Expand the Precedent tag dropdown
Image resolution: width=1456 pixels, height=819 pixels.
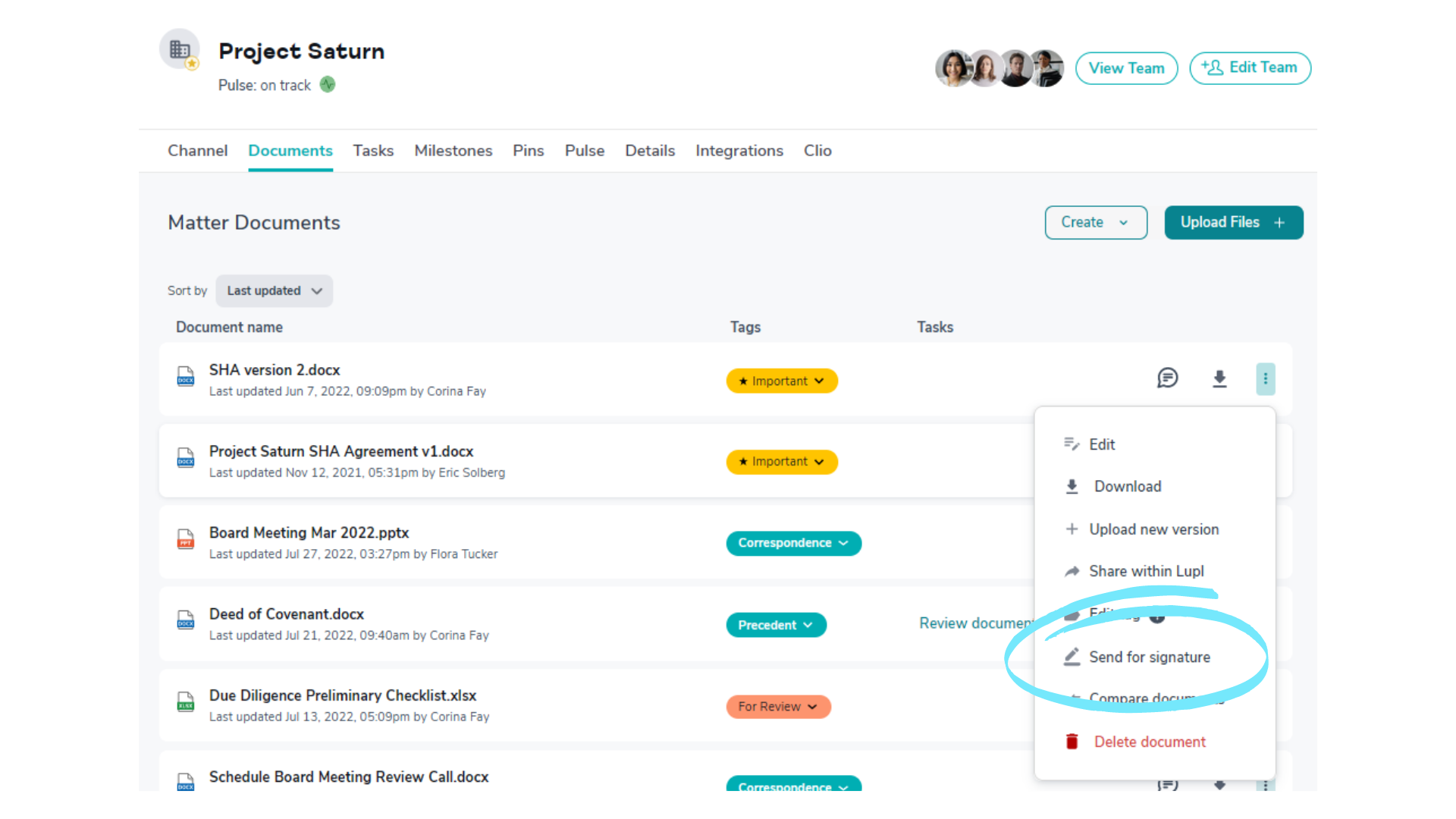coord(776,625)
